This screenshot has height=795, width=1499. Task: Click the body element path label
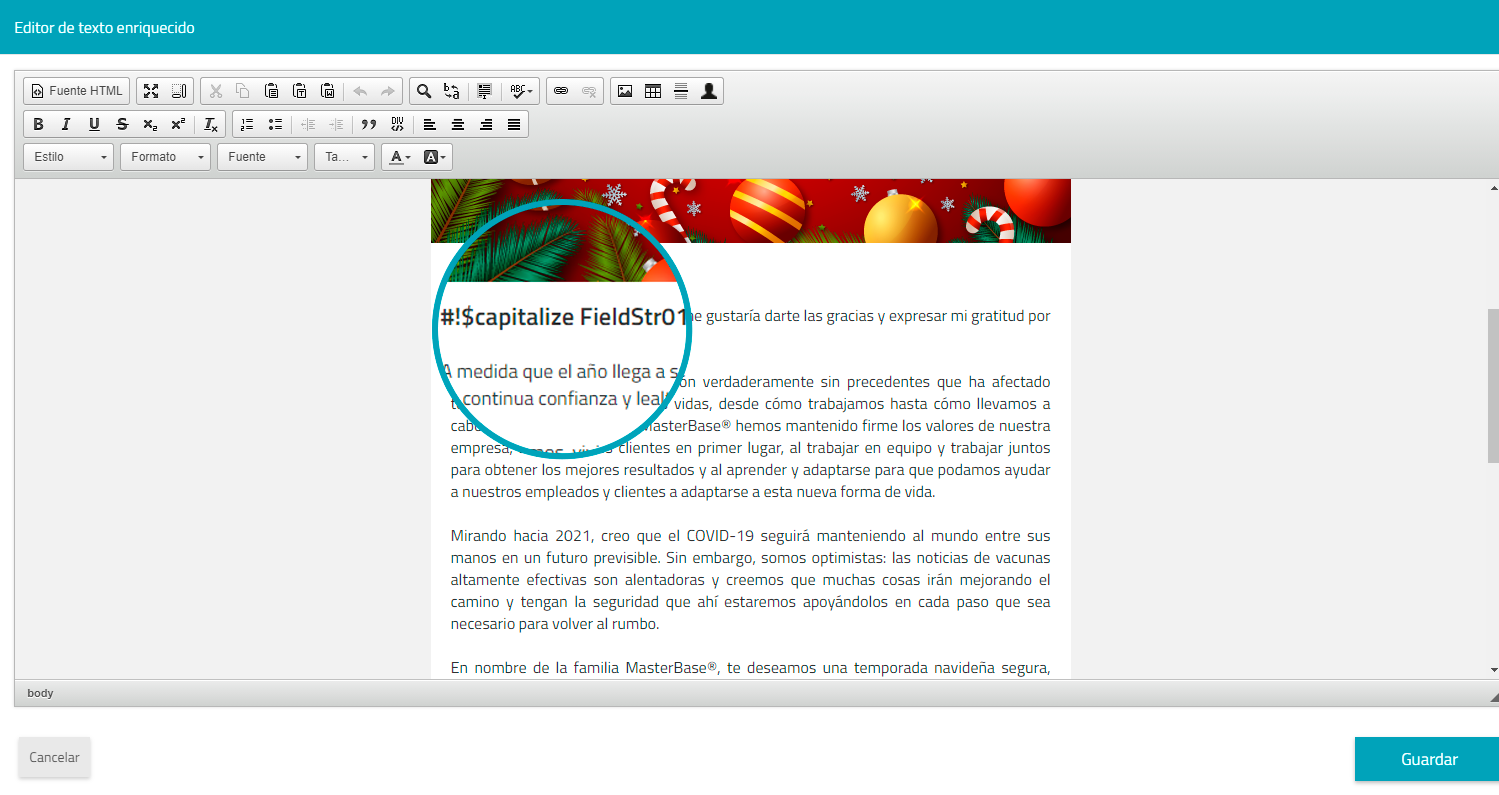point(40,693)
